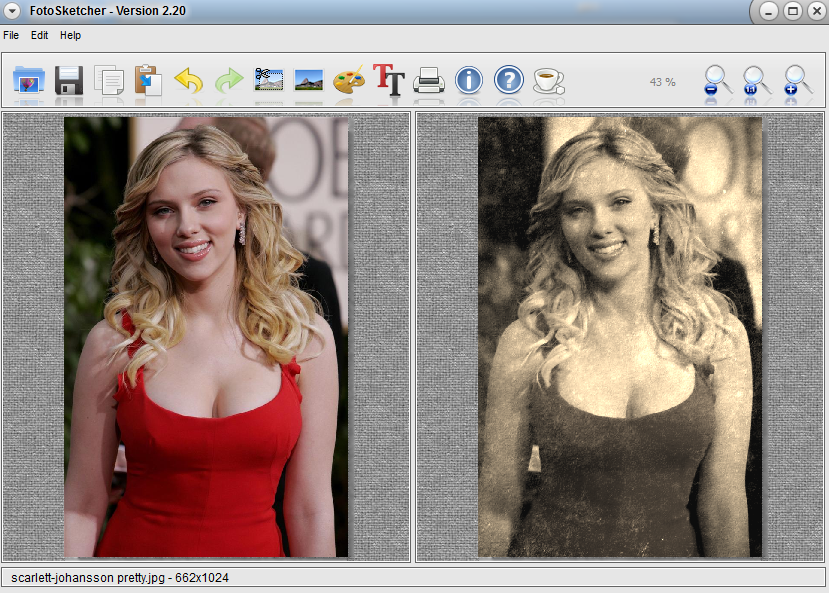Screen dimensions: 829x593
Task: Open the Help menu
Action: pos(70,35)
